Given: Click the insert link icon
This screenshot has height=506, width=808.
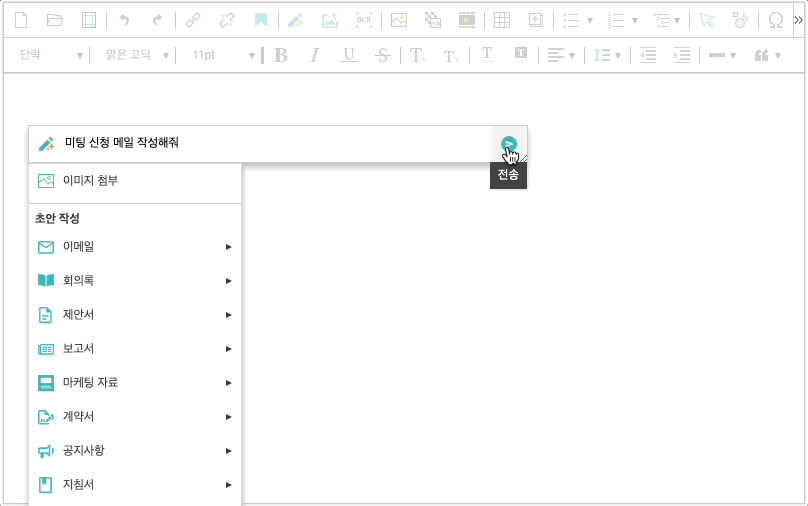Looking at the screenshot, I should click(193, 20).
